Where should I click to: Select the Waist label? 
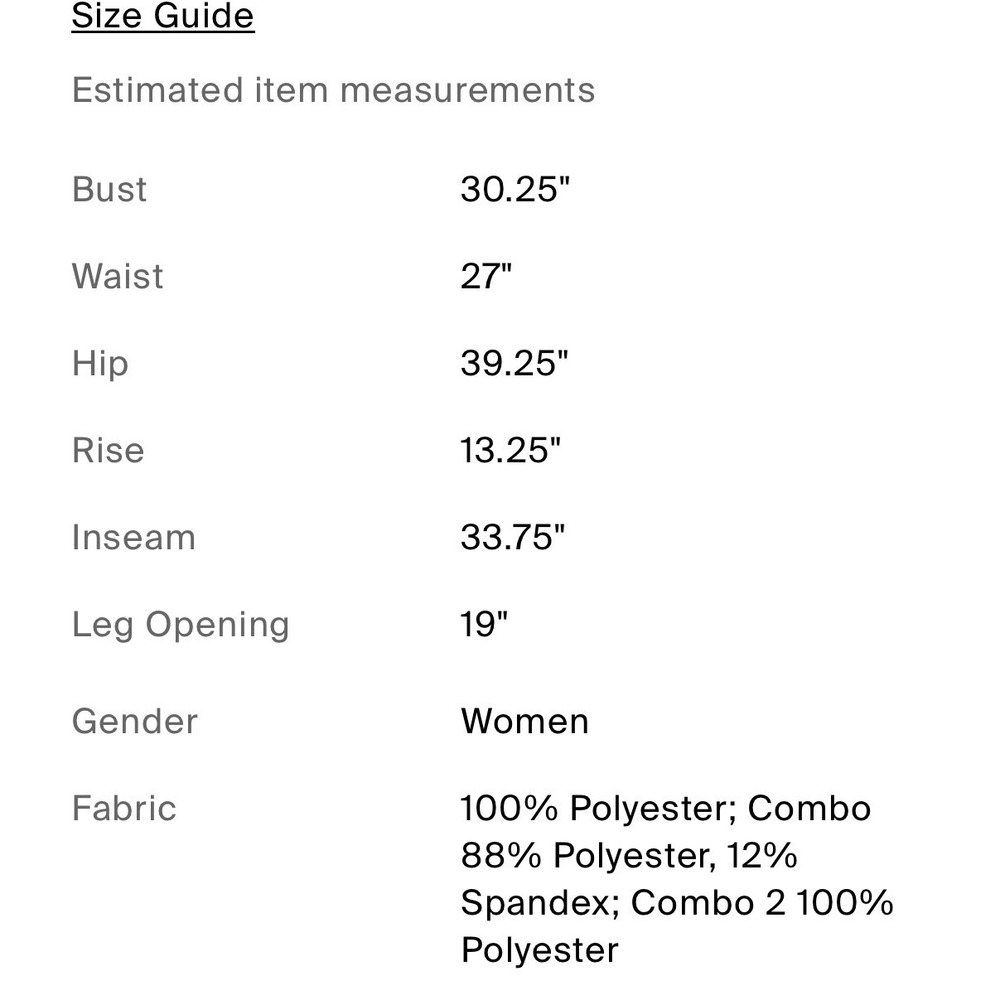click(117, 276)
